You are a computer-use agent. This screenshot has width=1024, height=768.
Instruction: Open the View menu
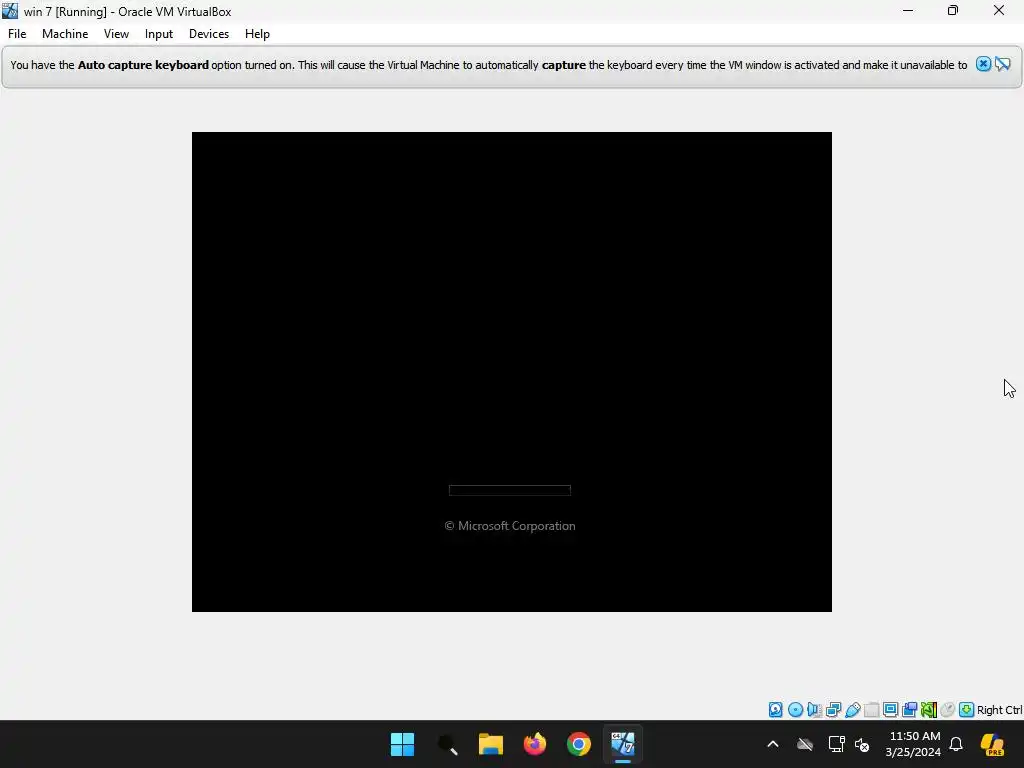(116, 34)
